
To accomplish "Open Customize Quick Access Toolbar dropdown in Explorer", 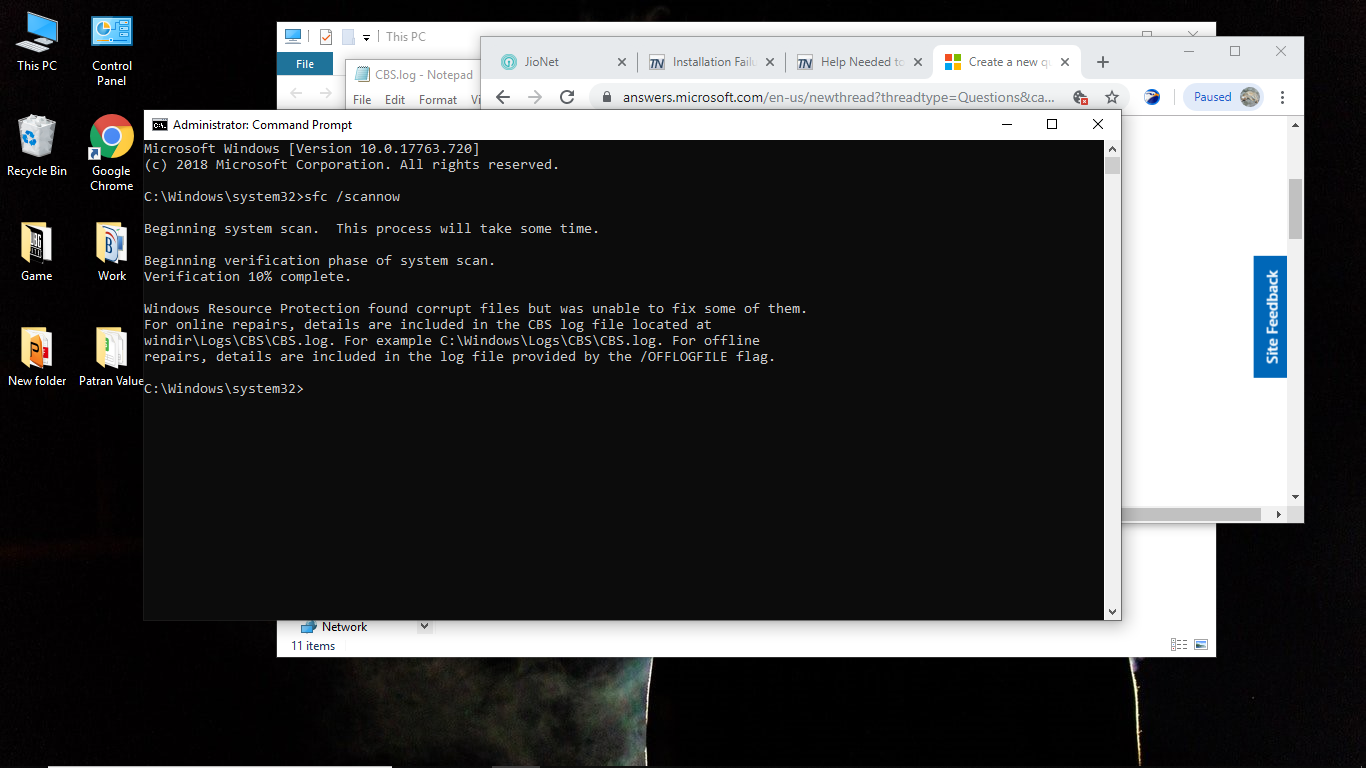I will (366, 37).
